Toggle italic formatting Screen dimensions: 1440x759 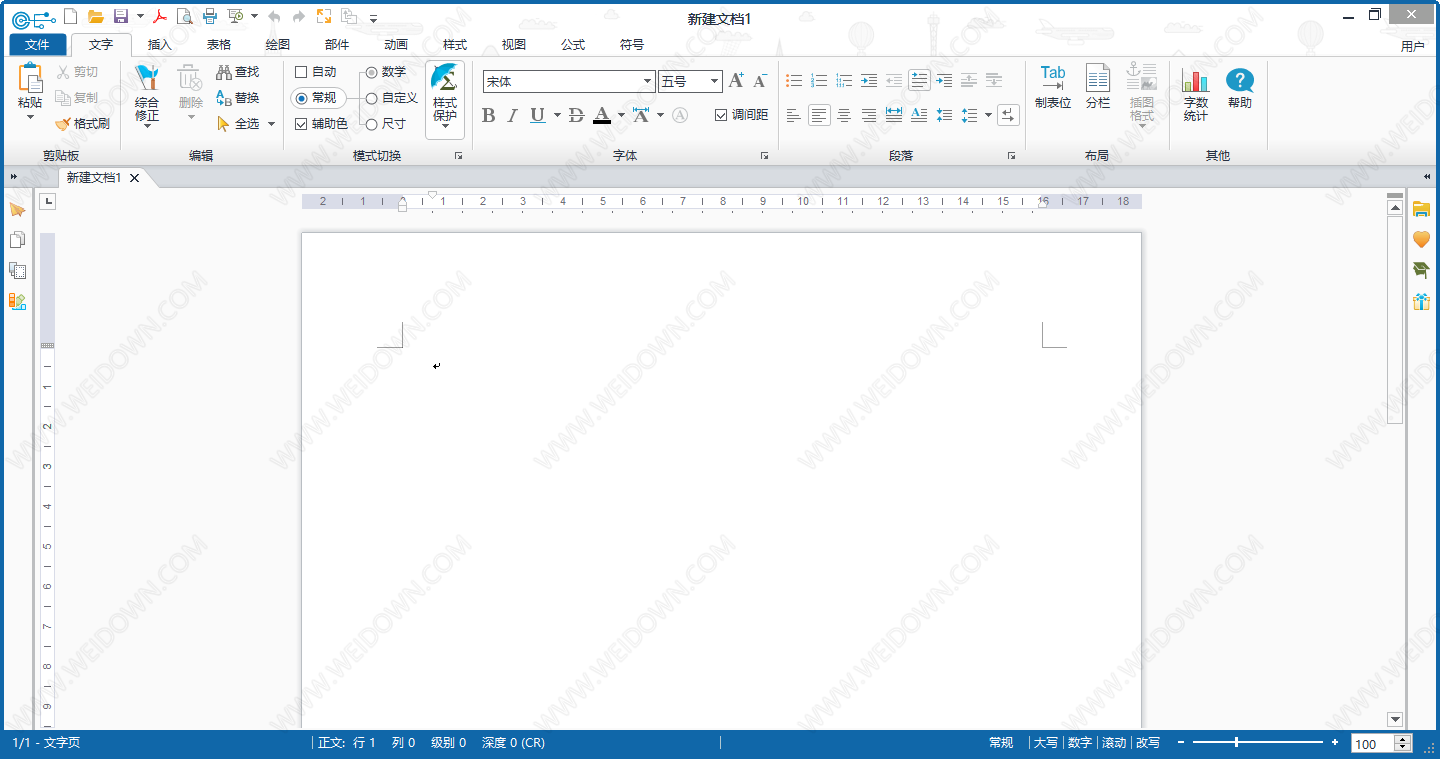pos(512,116)
